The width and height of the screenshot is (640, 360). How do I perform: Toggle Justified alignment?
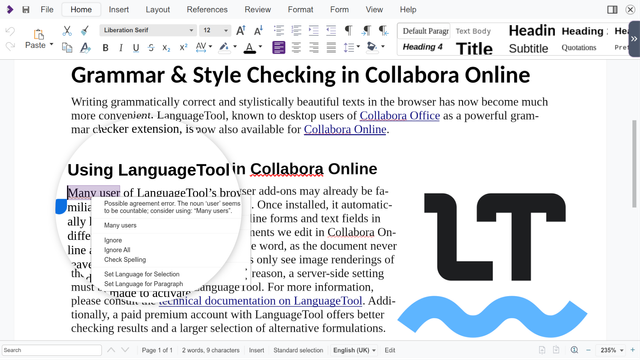(331, 48)
